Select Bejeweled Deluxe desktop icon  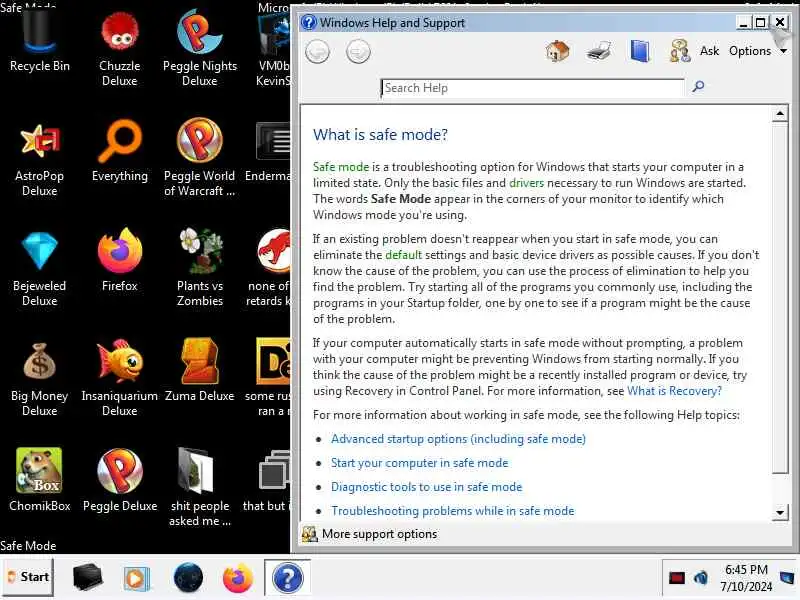pos(39,268)
